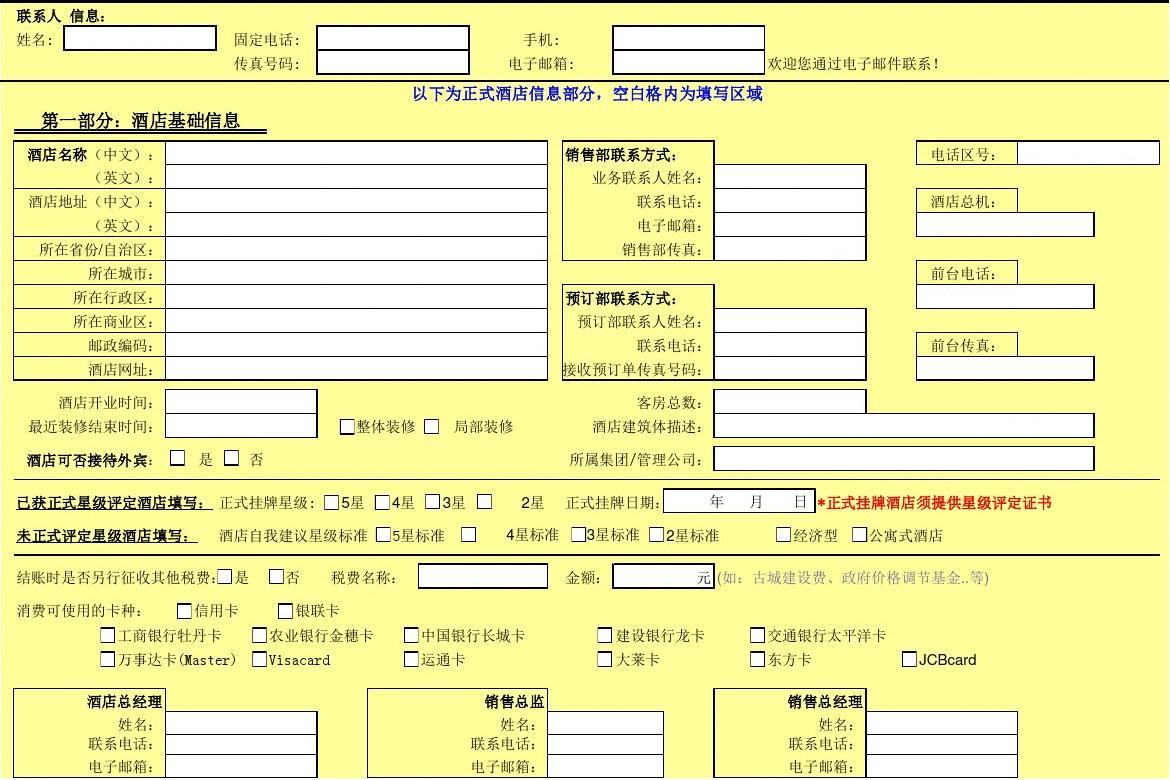Click the 所在城市 field

point(357,272)
